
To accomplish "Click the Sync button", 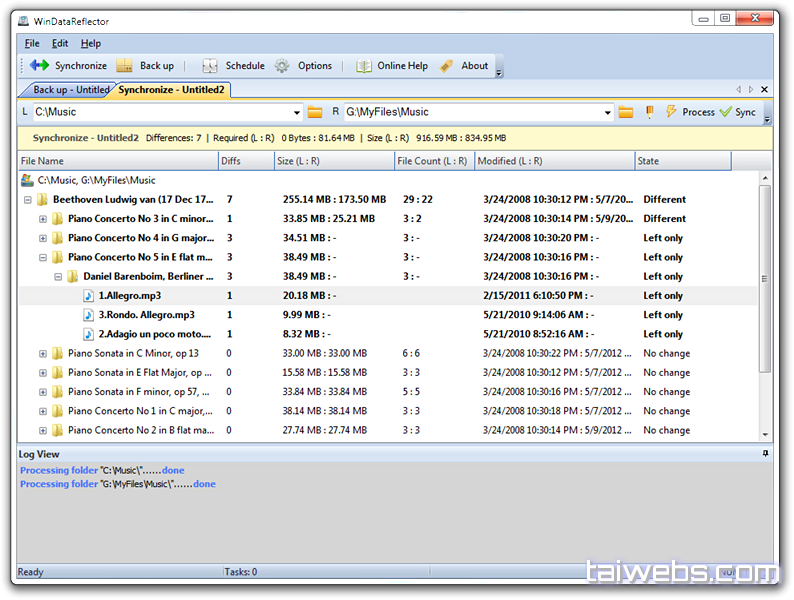I will coord(738,112).
